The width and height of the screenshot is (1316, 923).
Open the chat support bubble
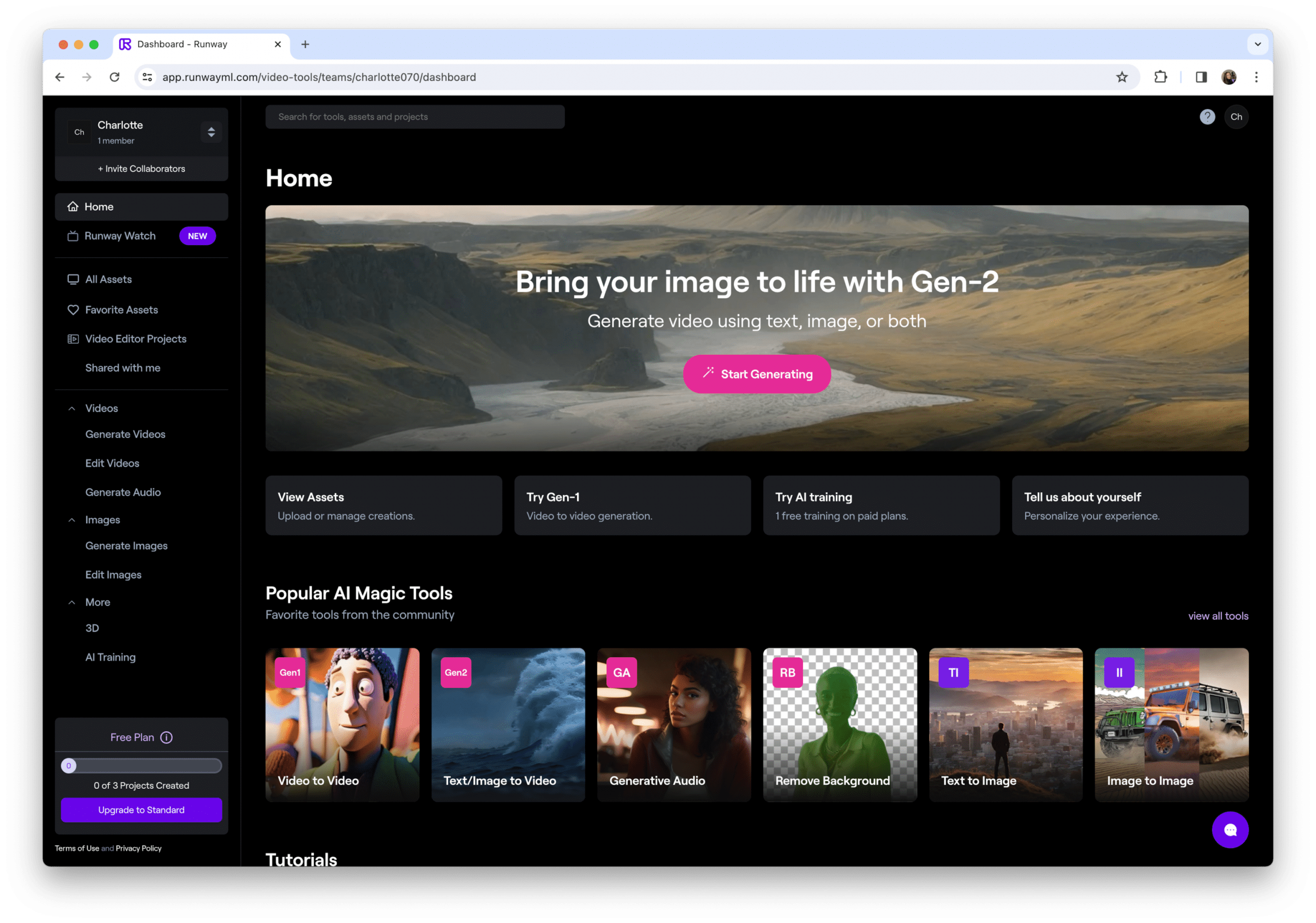pos(1231,830)
